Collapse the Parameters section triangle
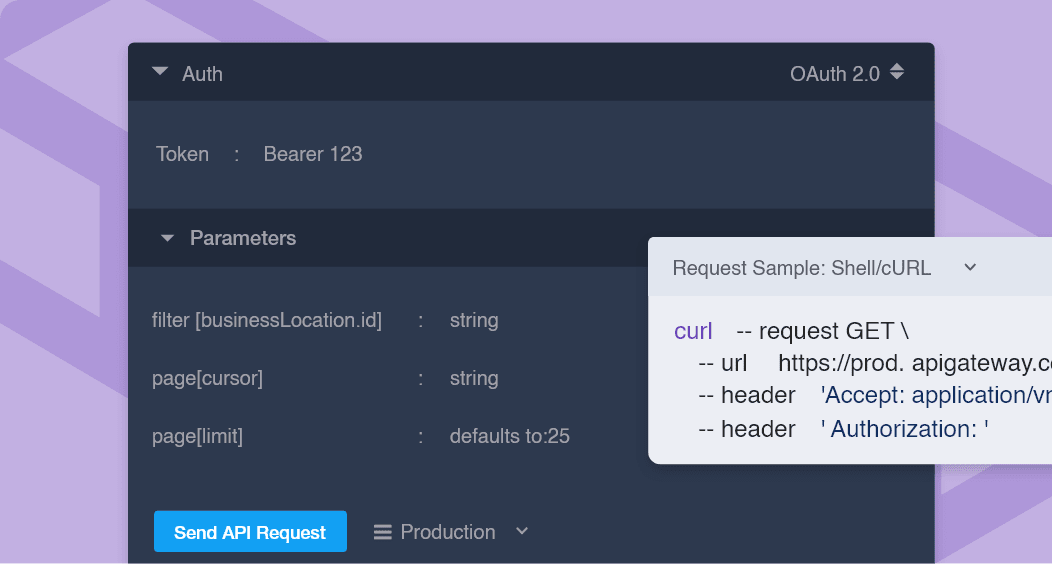The image size is (1052, 564). [x=168, y=238]
